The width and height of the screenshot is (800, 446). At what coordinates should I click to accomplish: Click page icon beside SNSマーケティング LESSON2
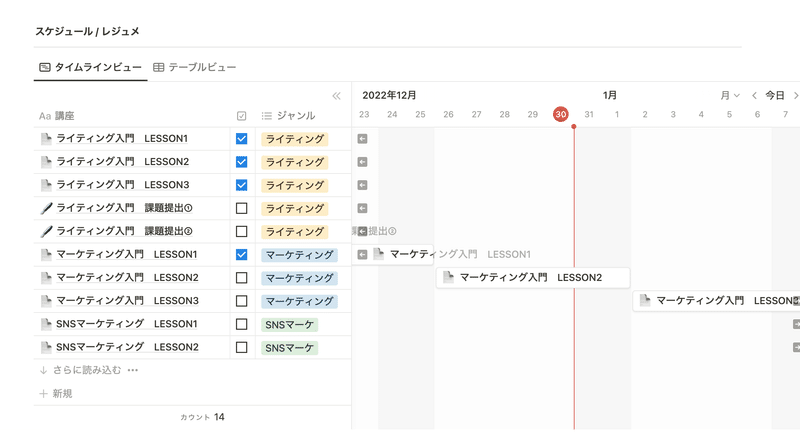click(x=46, y=348)
